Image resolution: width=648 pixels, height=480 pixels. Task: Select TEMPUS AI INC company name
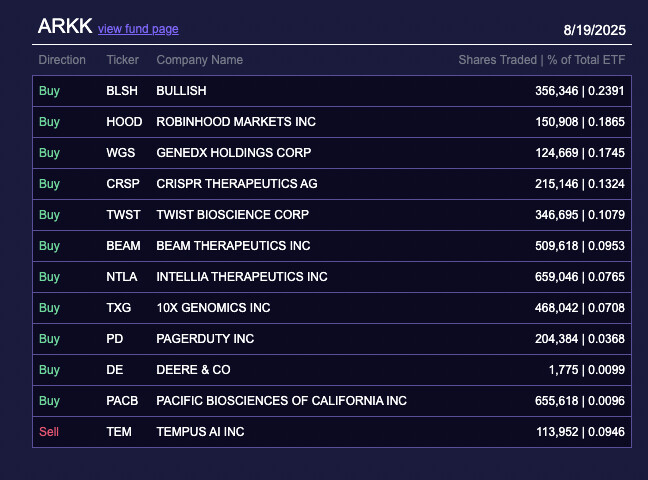pyautogui.click(x=200, y=432)
